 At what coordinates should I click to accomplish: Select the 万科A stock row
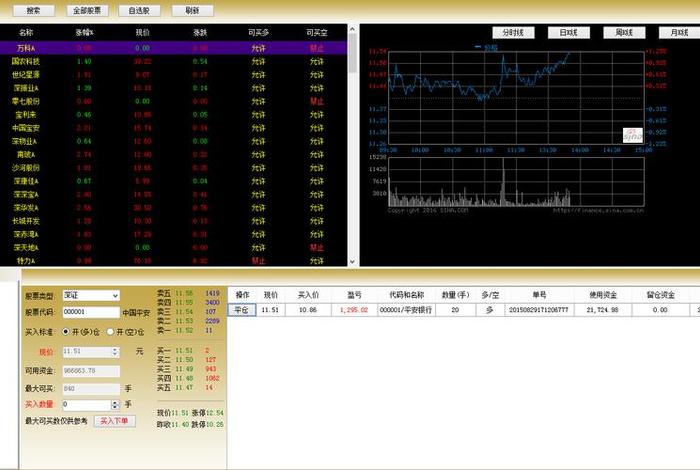[x=173, y=48]
